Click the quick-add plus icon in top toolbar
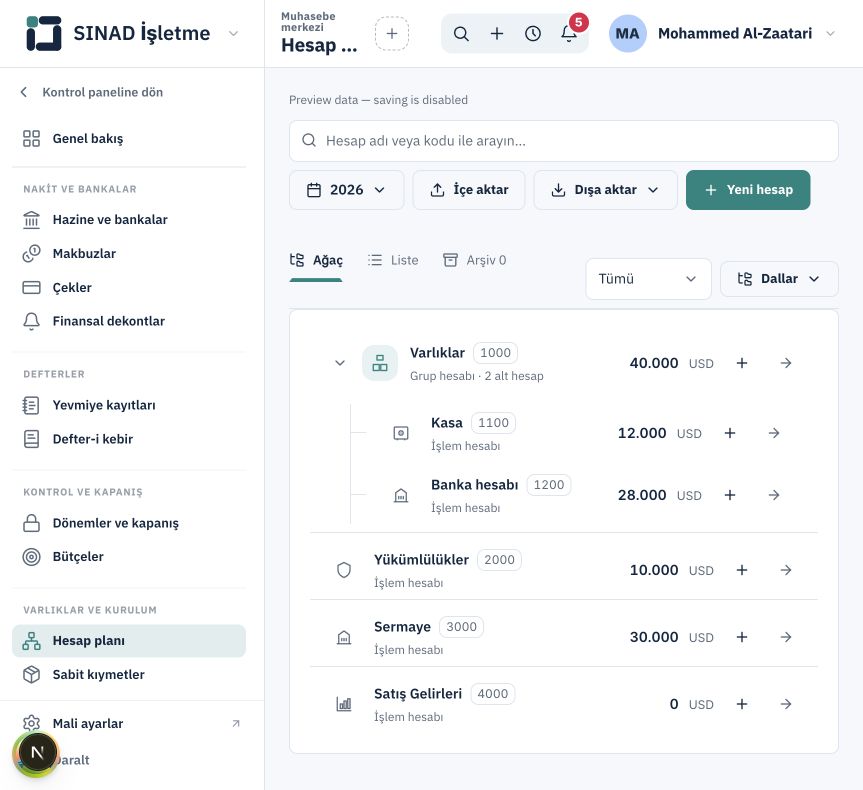Viewport: 863px width, 790px height. [x=497, y=34]
